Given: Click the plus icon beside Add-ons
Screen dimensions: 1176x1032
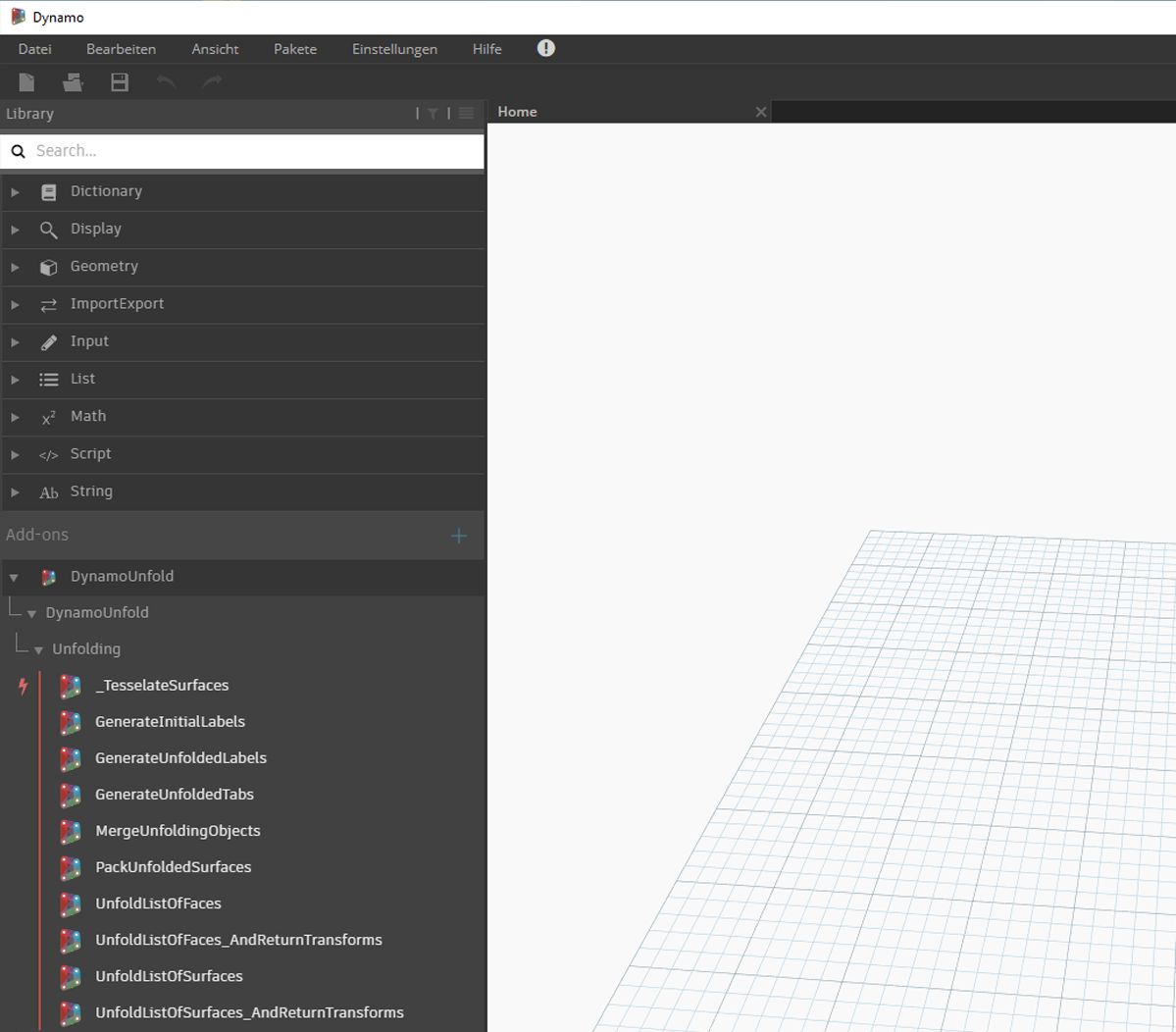Looking at the screenshot, I should (x=459, y=536).
